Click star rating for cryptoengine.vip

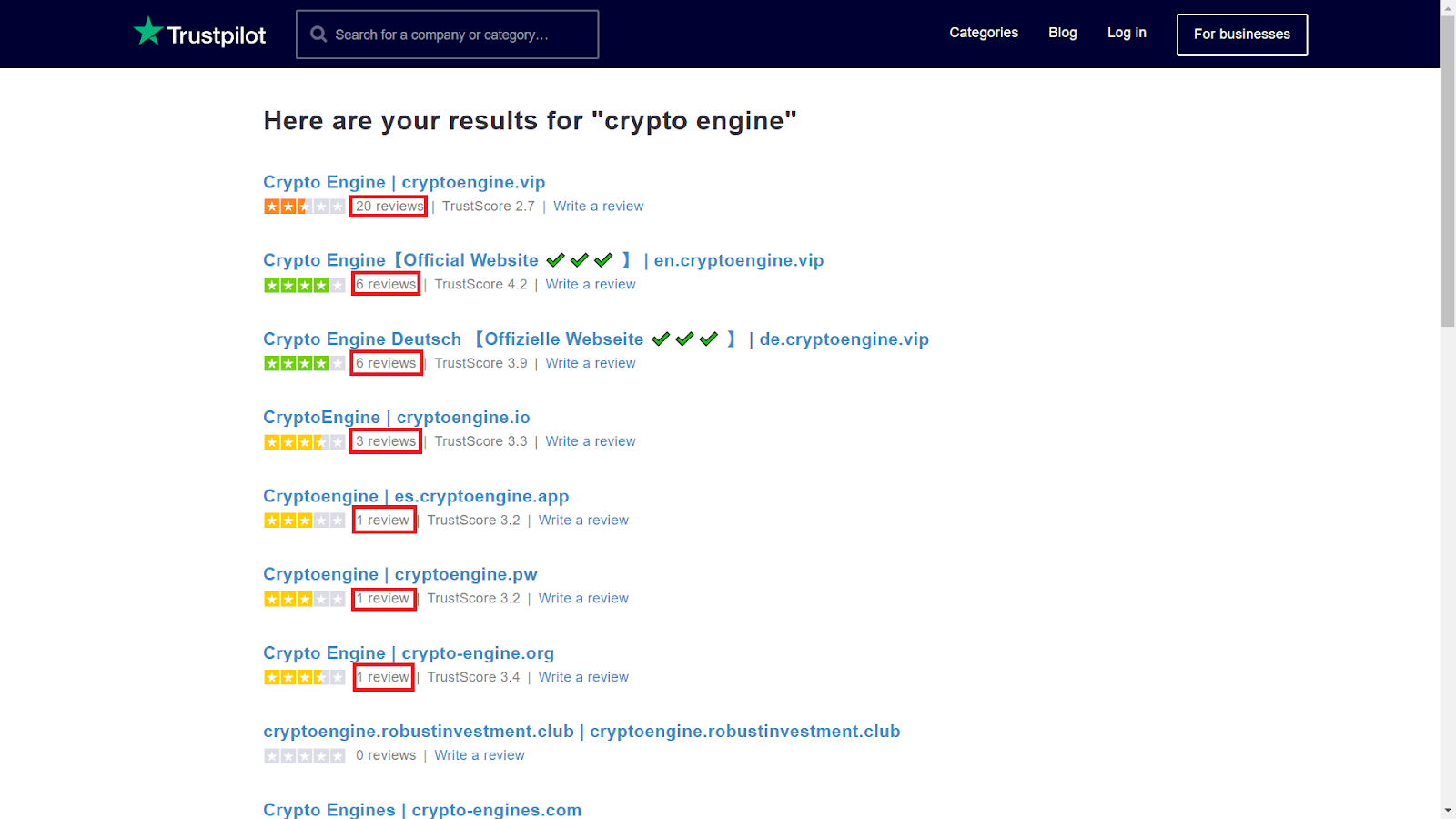click(x=305, y=207)
